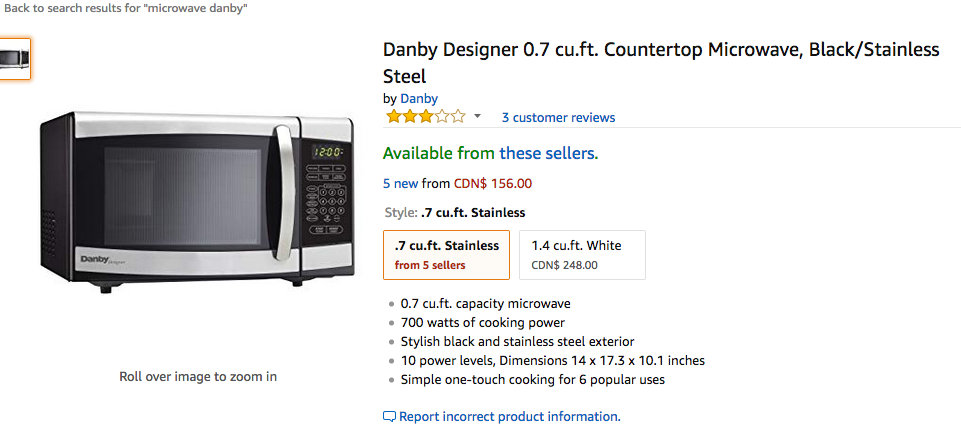Viewport: 961px width, 429px height.
Task: Click the 'these sellers' link
Action: 547,153
